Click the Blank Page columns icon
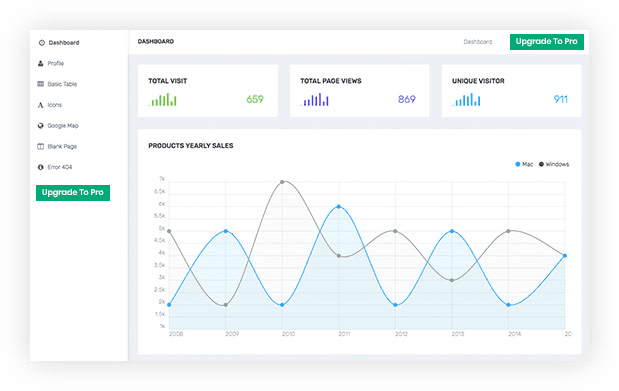 [41, 147]
